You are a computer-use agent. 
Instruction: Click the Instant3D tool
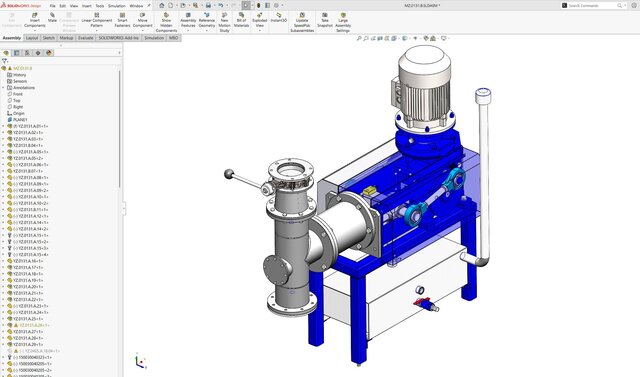(279, 18)
